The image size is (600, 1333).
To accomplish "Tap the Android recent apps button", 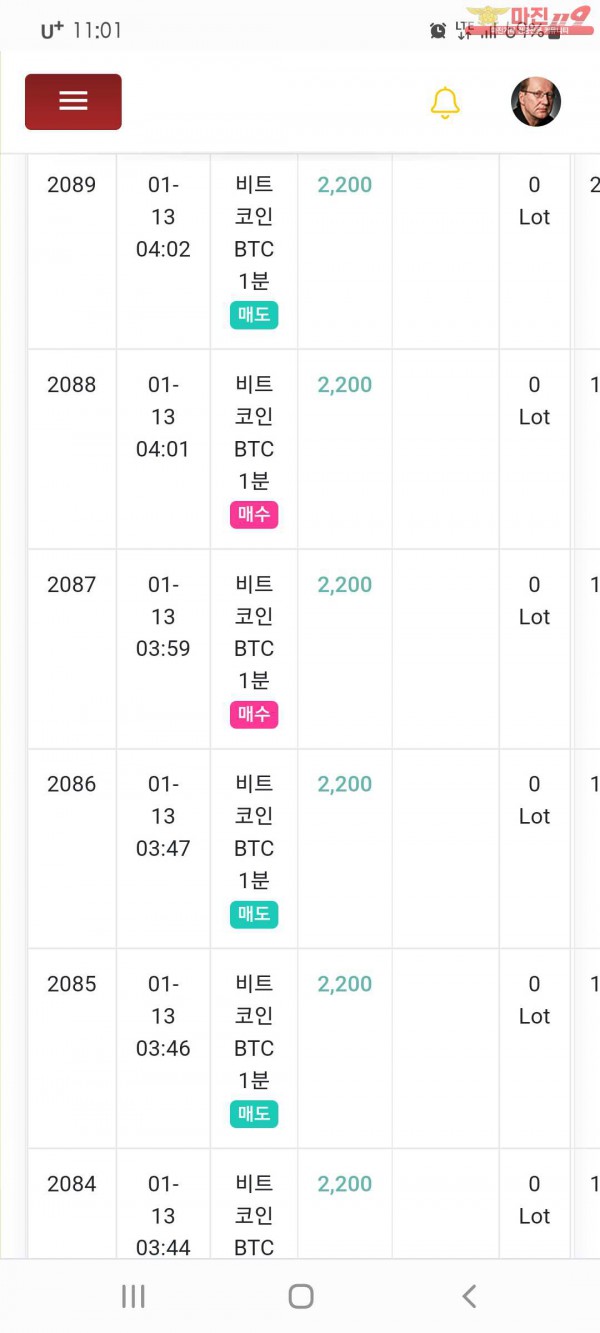I will (x=133, y=1297).
